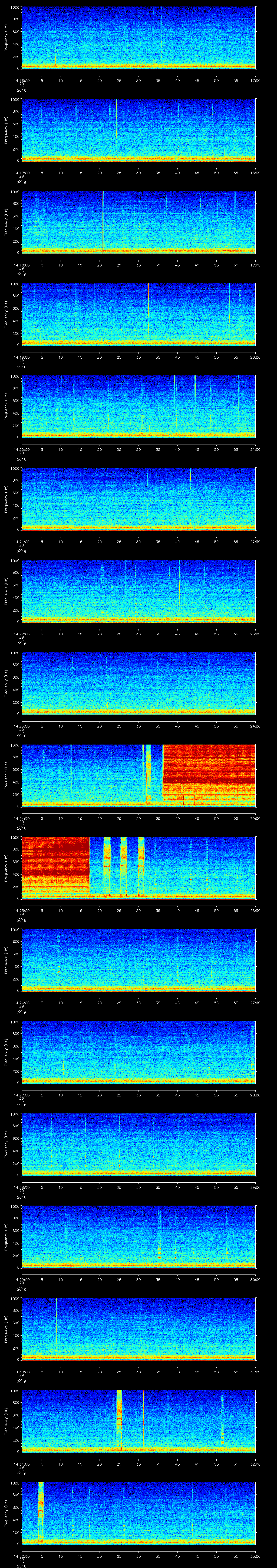Screen dimensions: 277x1568
Task: Select the 21:00 end time label
Action: (x=255, y=449)
